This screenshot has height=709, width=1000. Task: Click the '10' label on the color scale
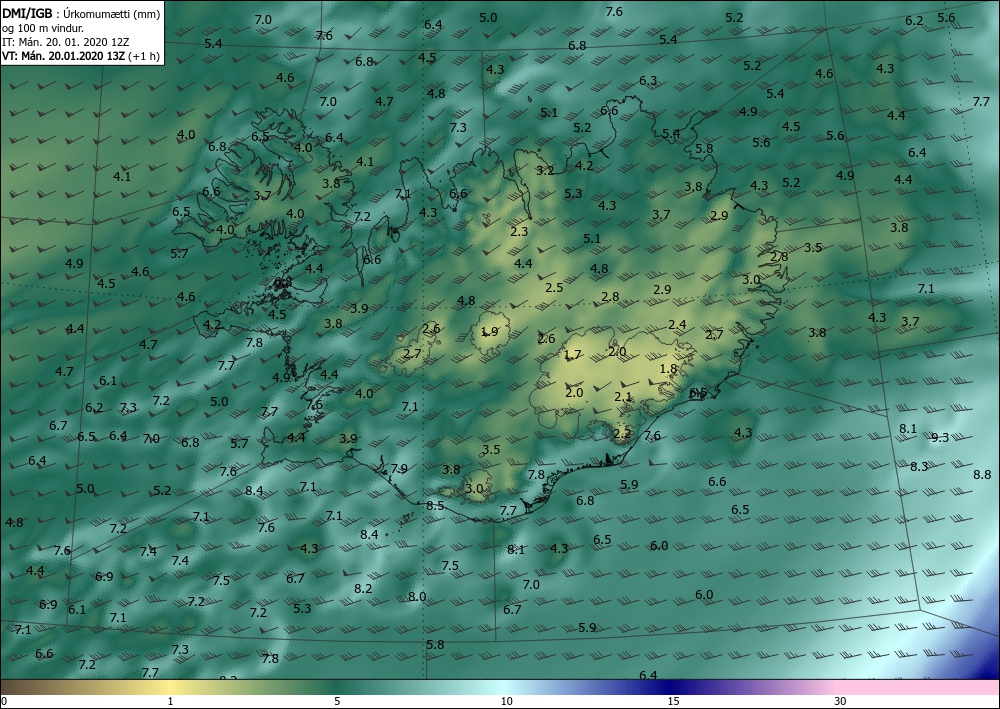(506, 702)
